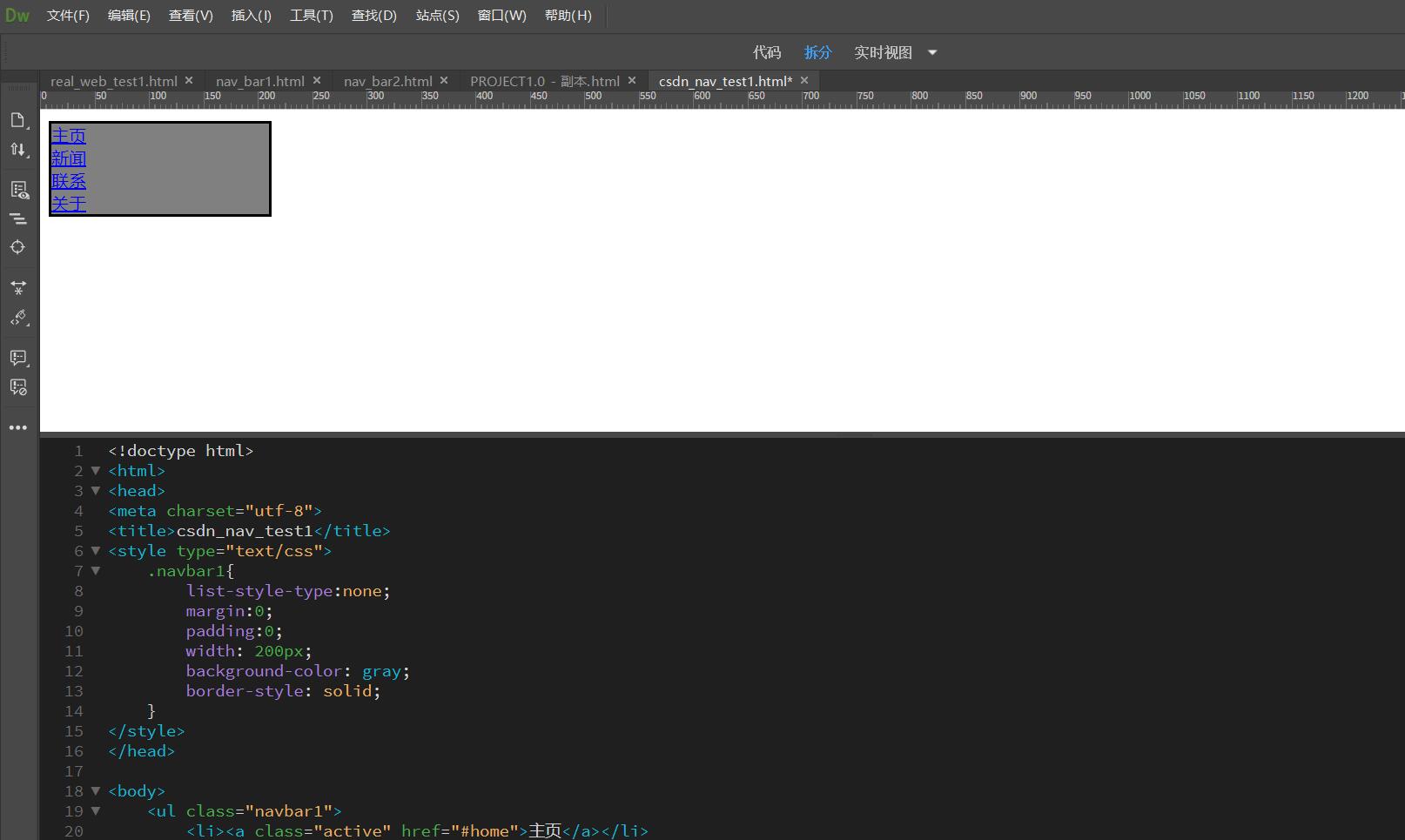Open Live View options icon with the eye
Viewport: 1405px width, 840px height.
point(19,189)
